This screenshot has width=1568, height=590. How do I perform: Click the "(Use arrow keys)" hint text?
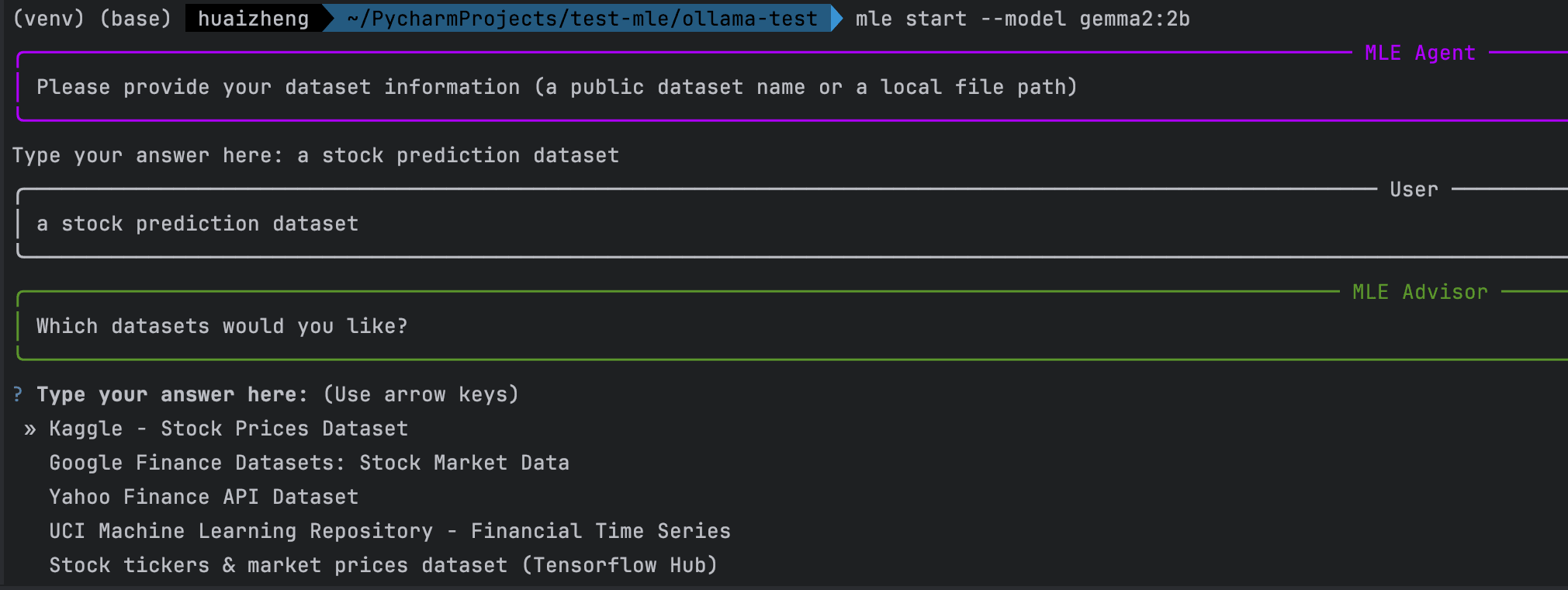tap(421, 394)
